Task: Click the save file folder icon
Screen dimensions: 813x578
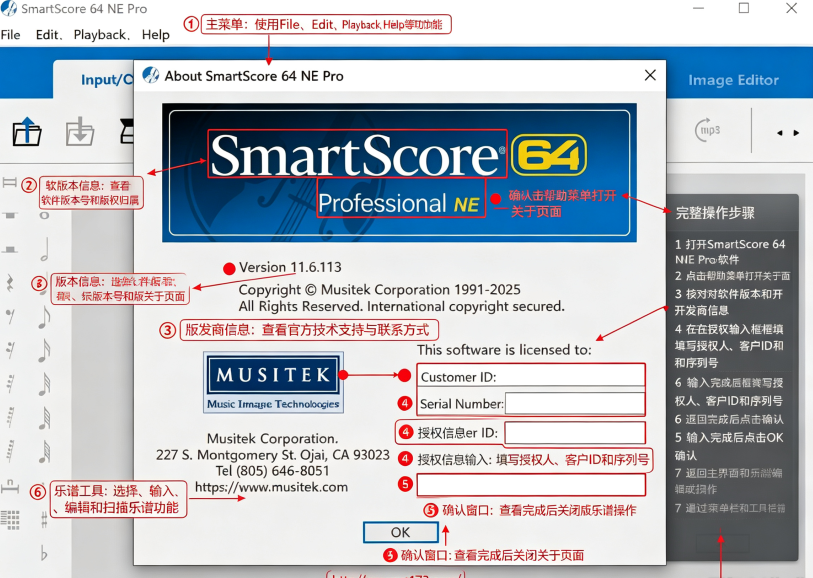Action: point(79,132)
